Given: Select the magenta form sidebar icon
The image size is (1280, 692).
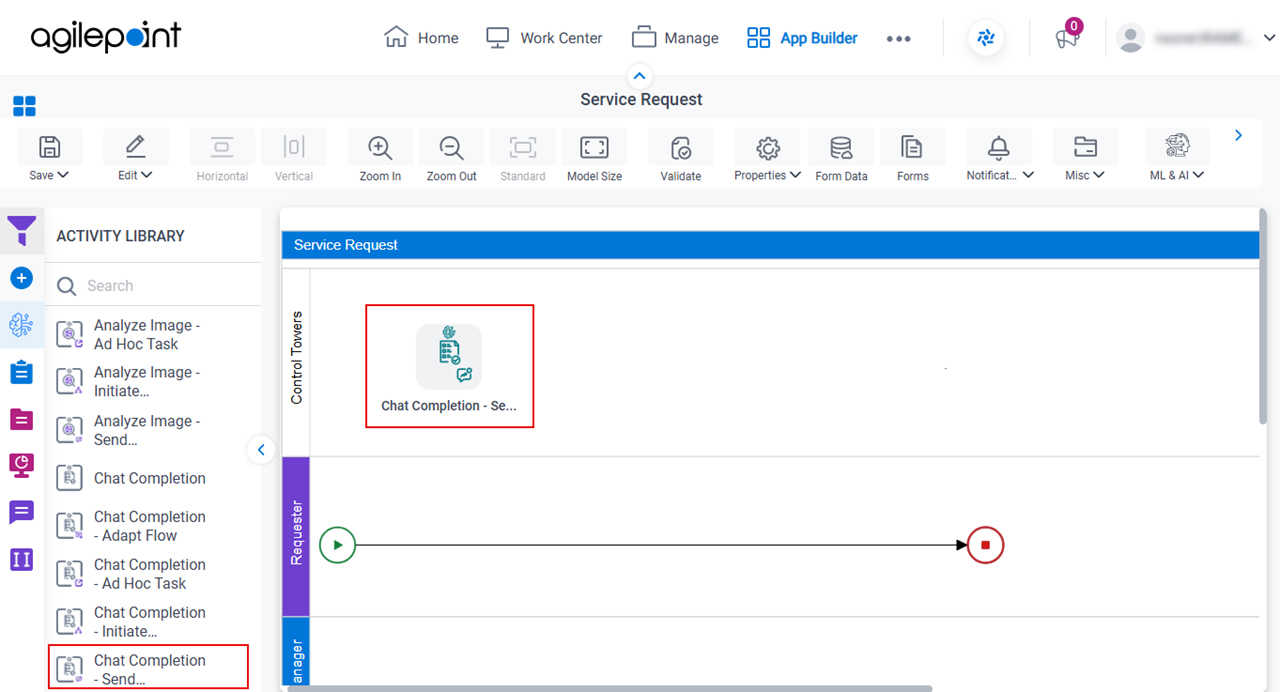Looking at the screenshot, I should 22,420.
